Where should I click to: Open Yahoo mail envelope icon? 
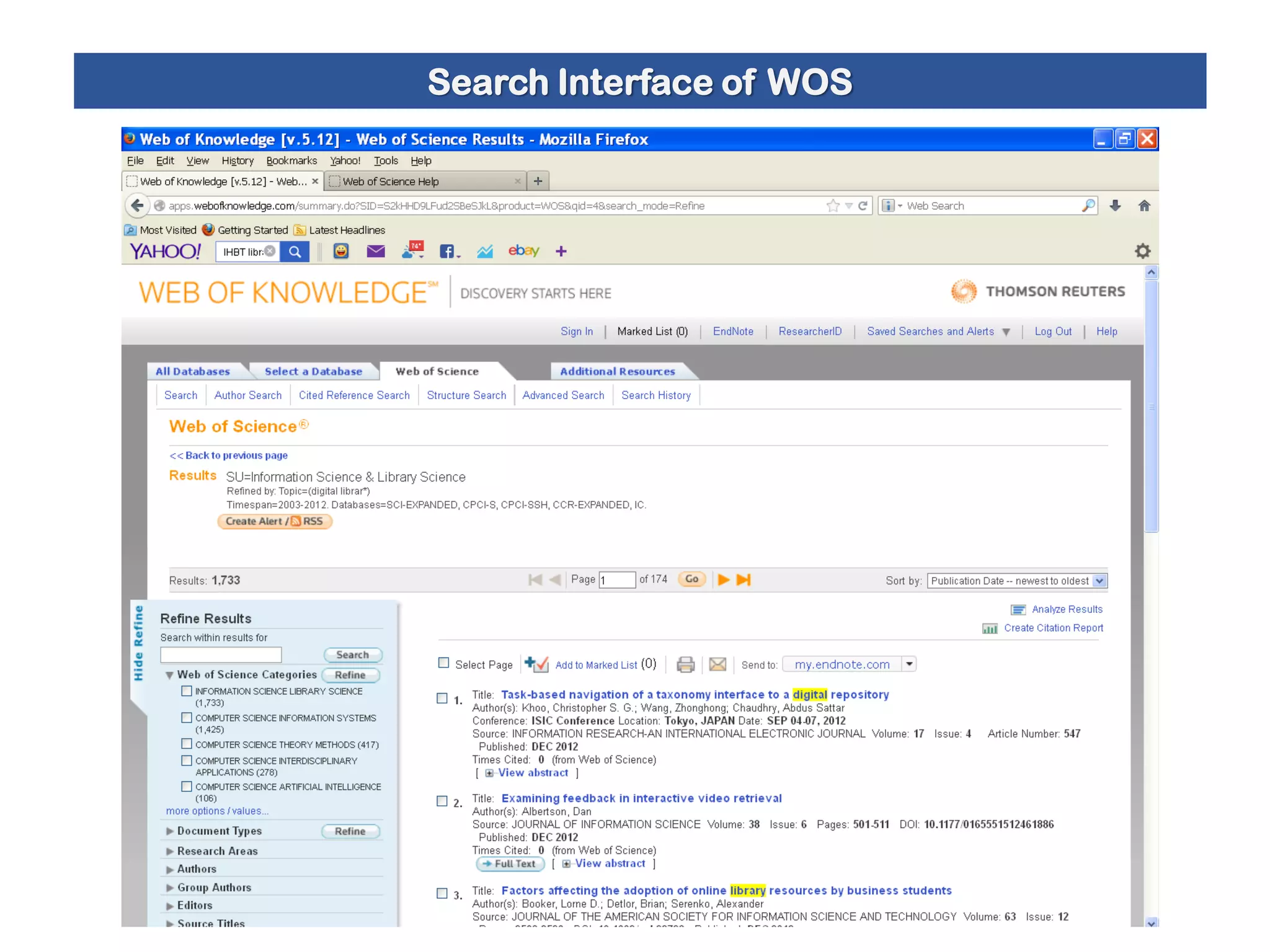(x=376, y=251)
